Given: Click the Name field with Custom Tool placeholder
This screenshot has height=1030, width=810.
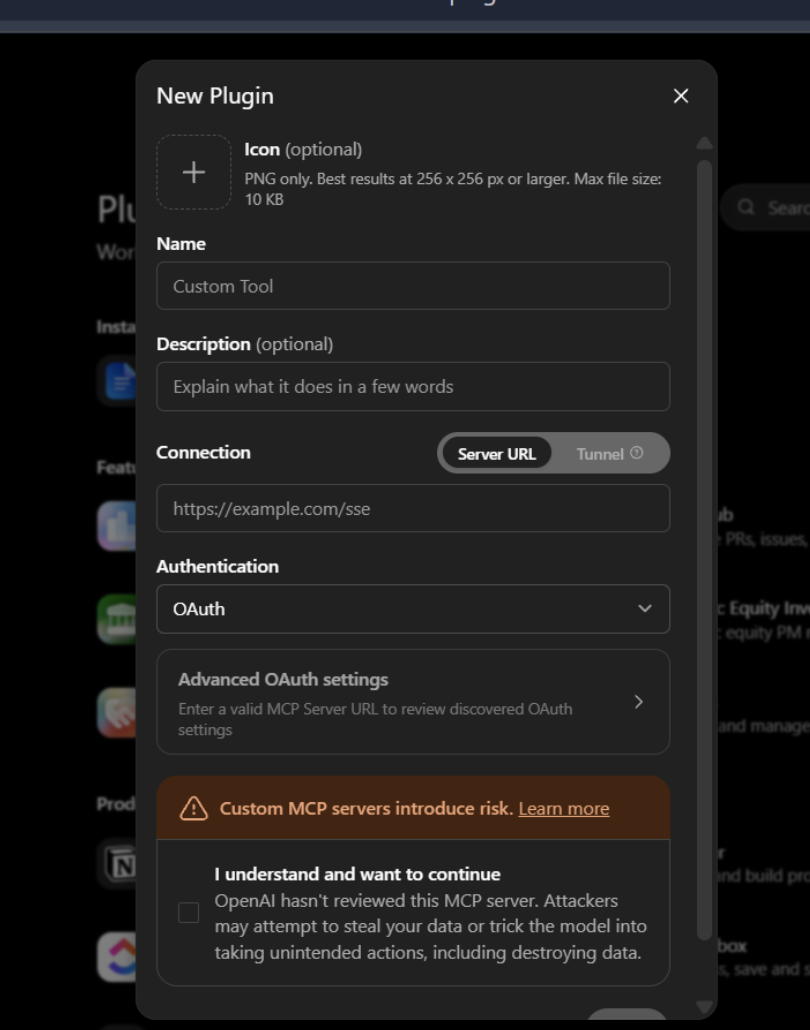Looking at the screenshot, I should pos(413,286).
